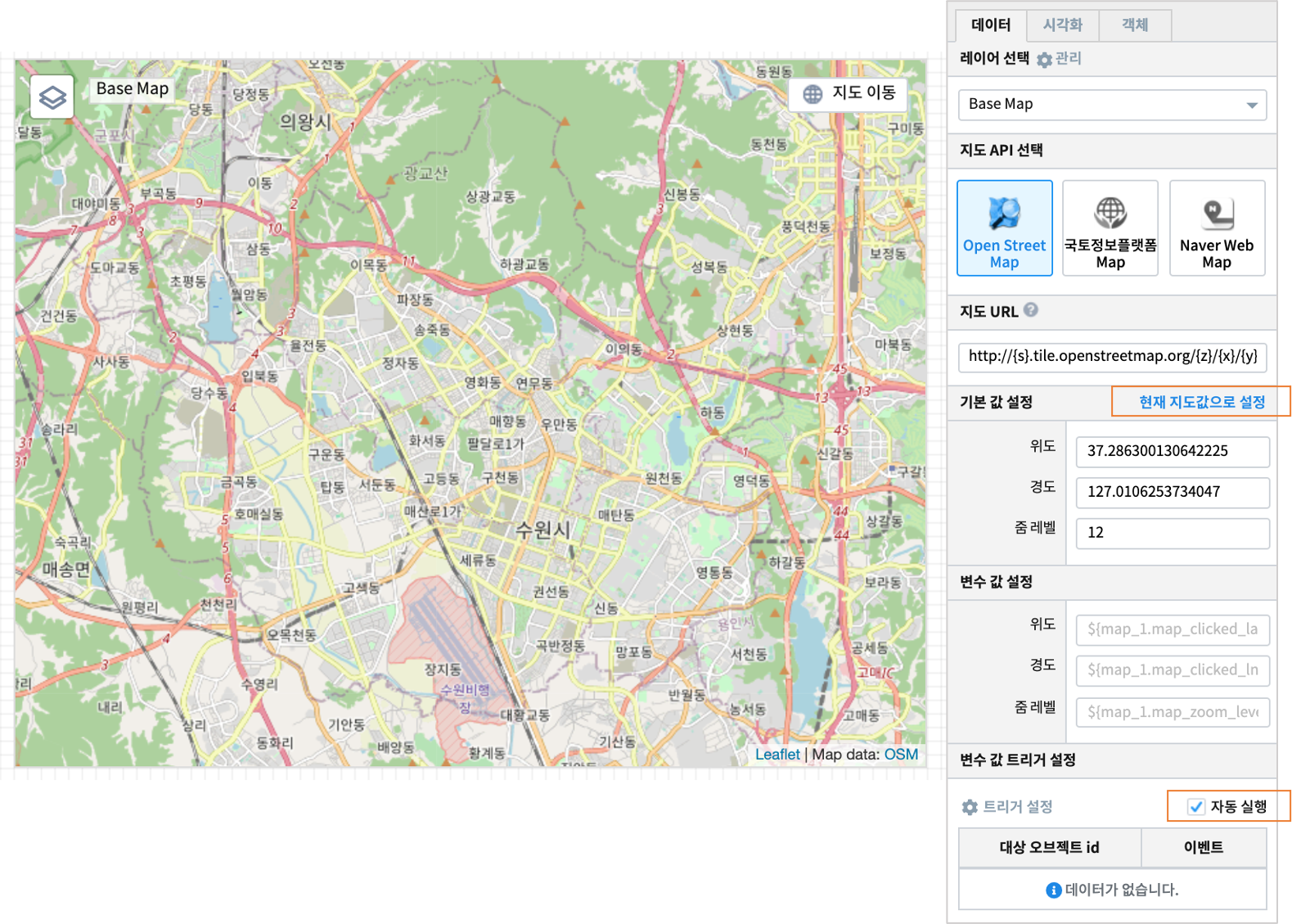Open the 지도 URL help icon

pos(1031,310)
